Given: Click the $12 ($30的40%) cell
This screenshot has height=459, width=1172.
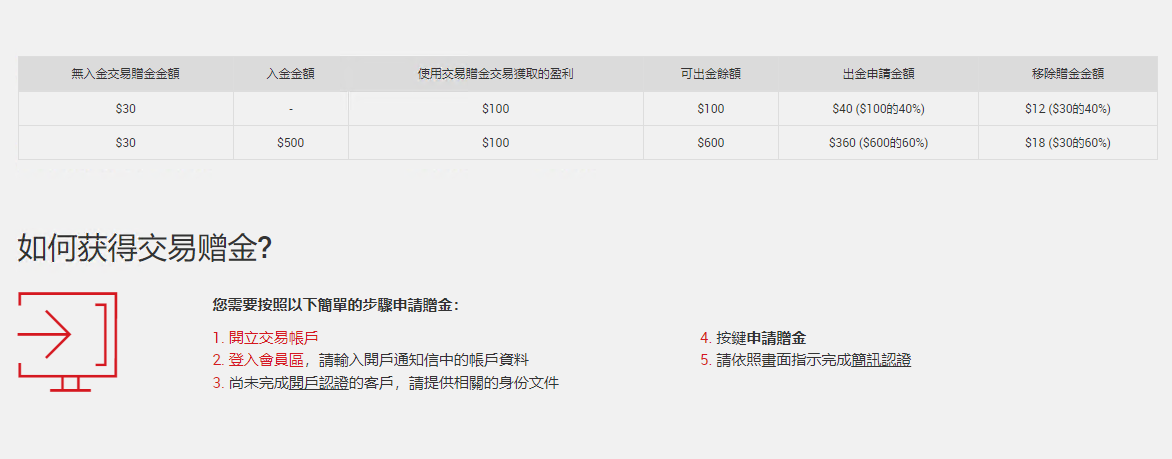Looking at the screenshot, I should point(1067,109).
